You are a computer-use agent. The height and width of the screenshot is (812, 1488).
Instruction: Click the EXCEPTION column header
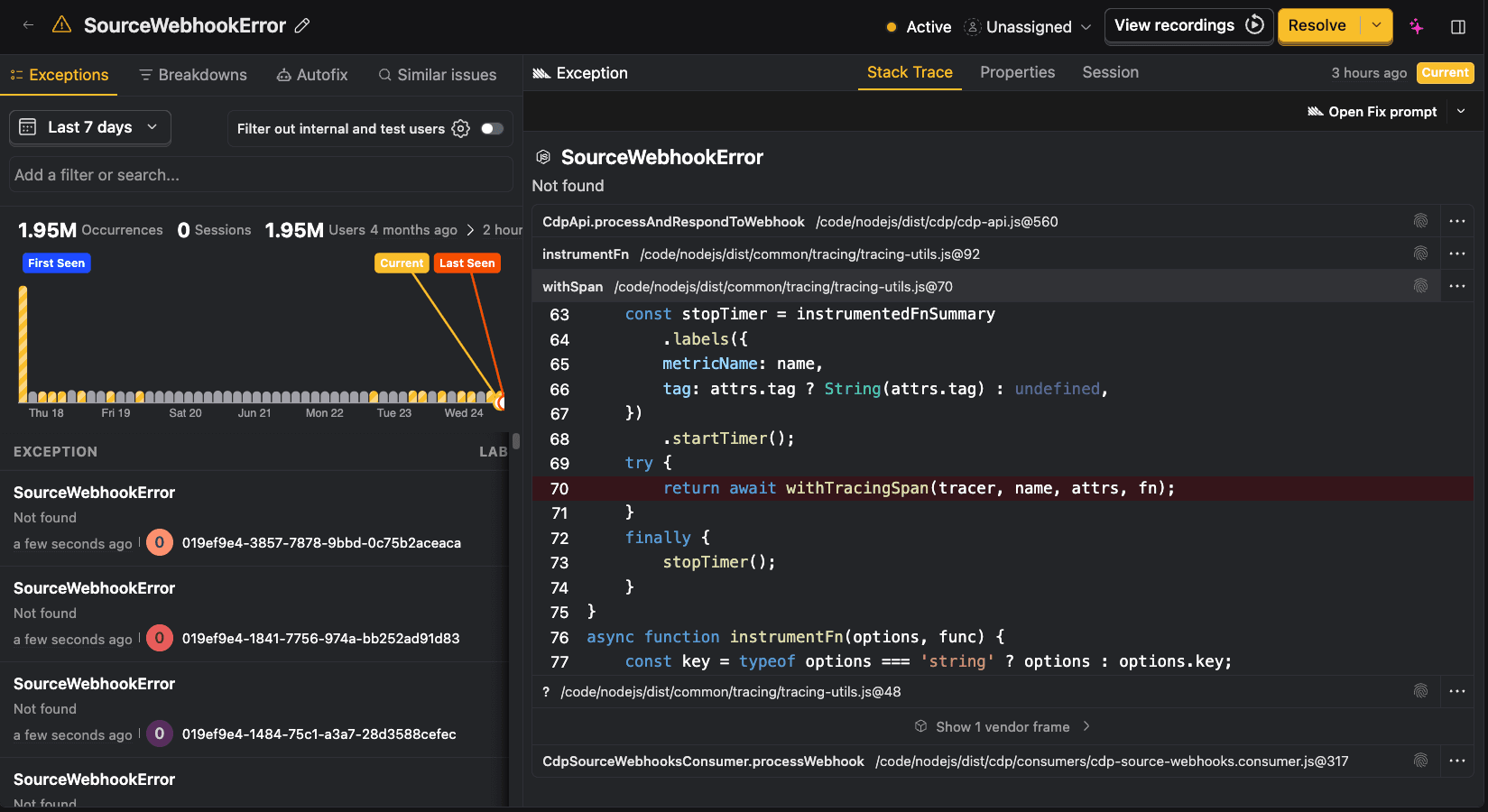(x=55, y=451)
